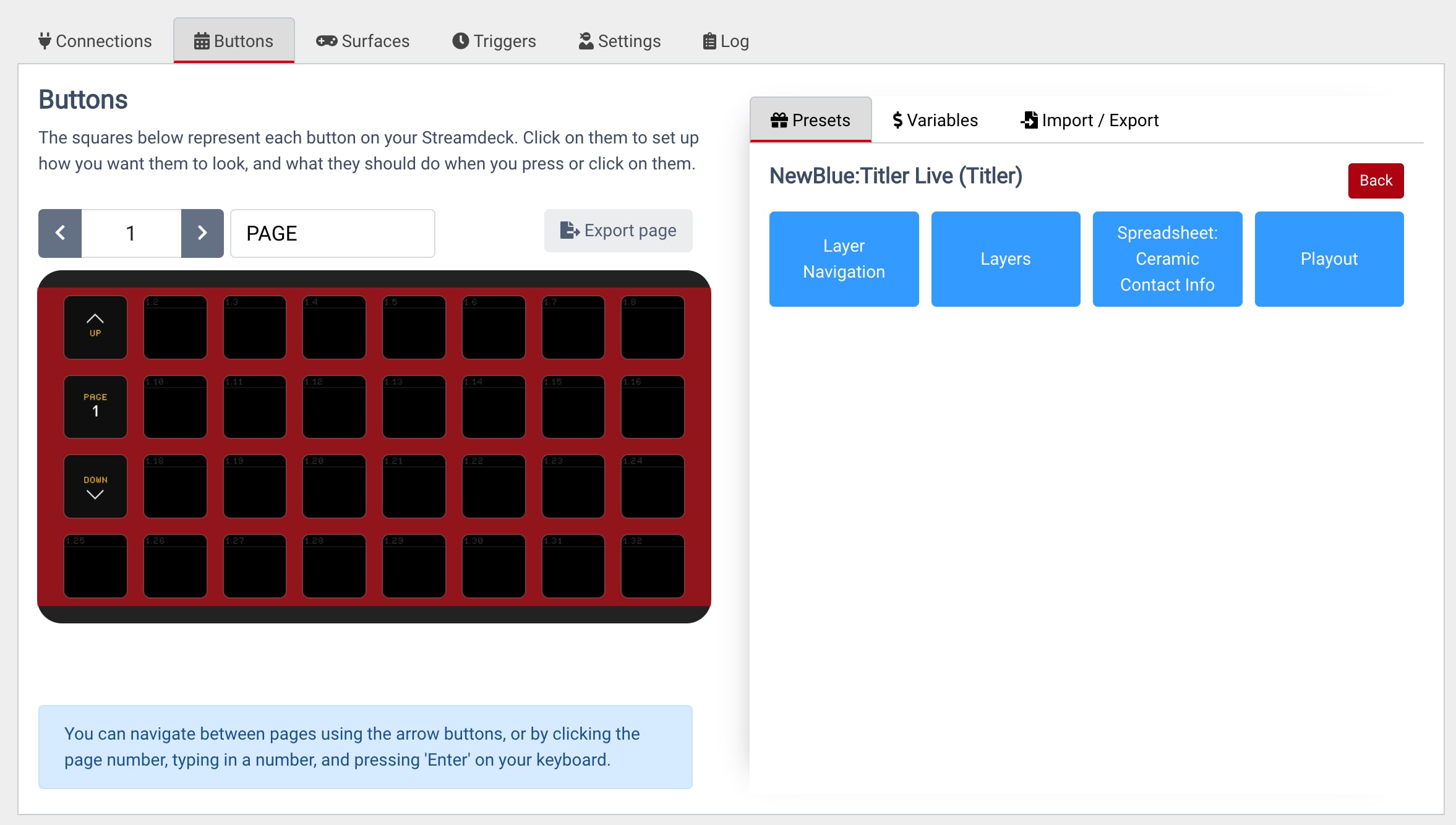
Task: Click the page number field showing 1
Action: (x=131, y=233)
